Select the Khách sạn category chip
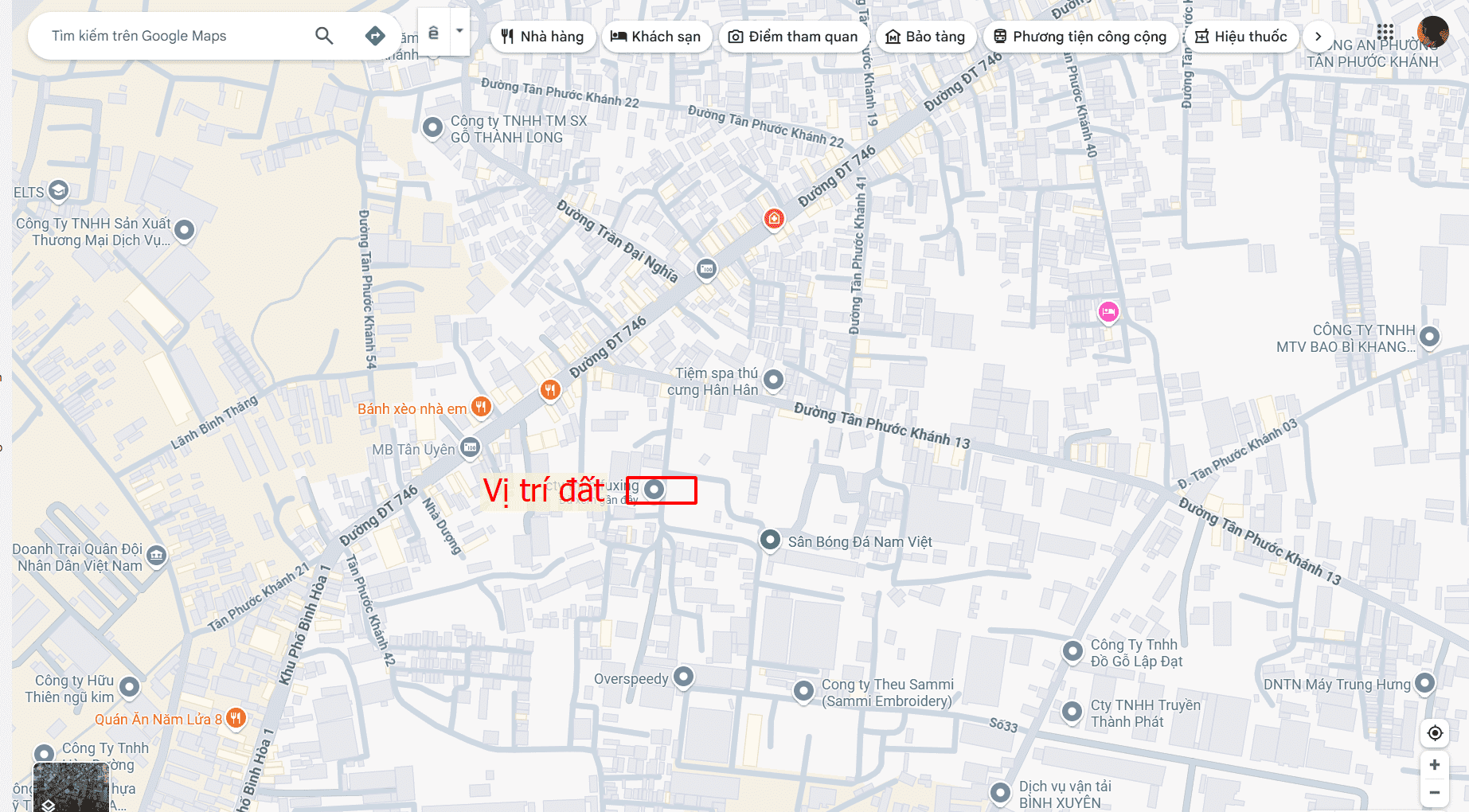This screenshot has height=812, width=1469. click(x=656, y=37)
